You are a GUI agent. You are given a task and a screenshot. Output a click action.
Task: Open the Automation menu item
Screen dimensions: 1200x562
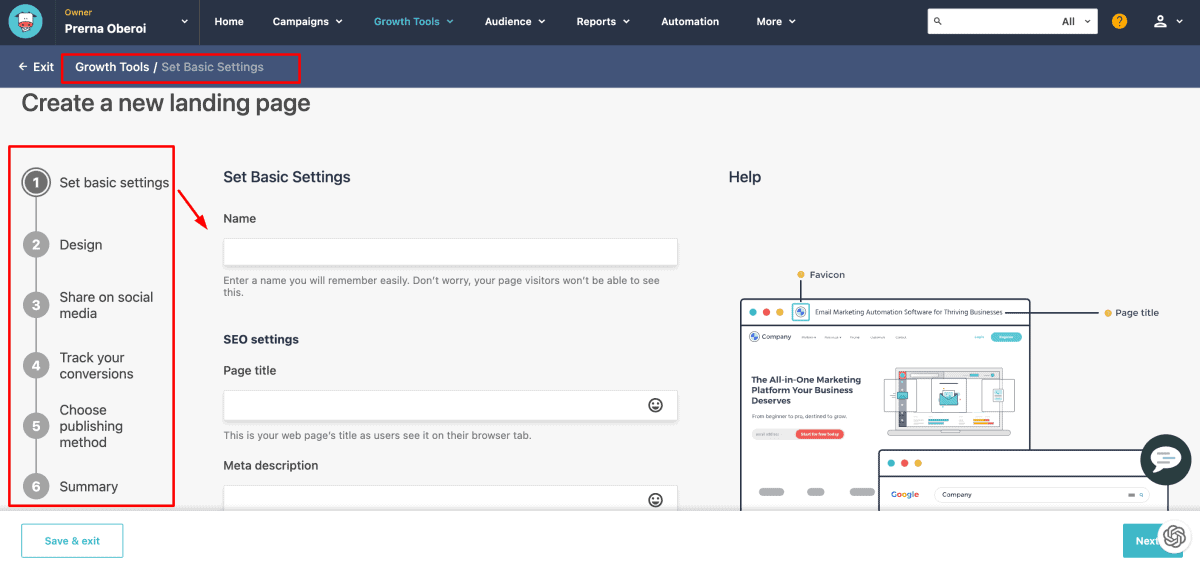point(690,21)
